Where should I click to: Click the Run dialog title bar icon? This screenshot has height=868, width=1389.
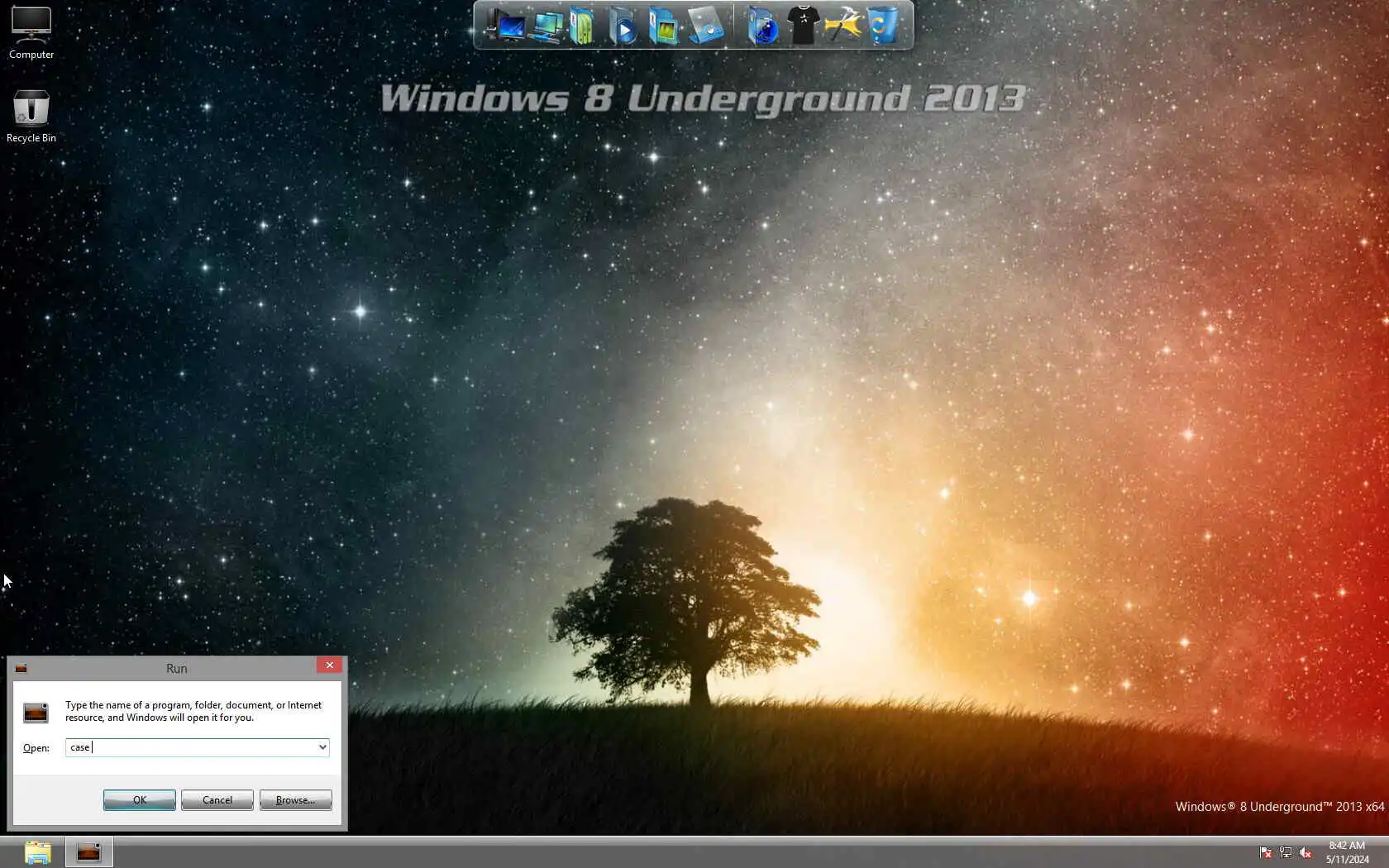click(x=21, y=668)
